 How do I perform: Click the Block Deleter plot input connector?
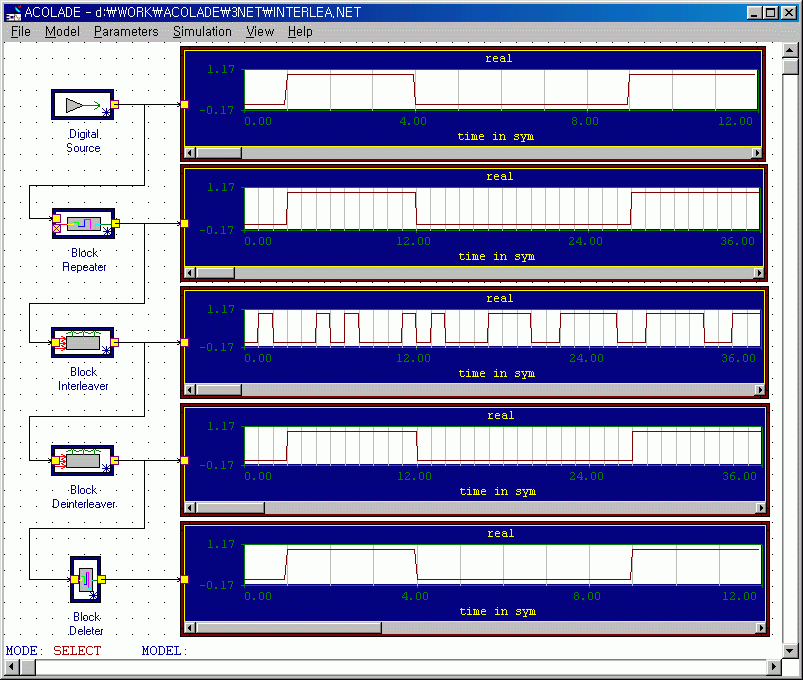point(185,580)
